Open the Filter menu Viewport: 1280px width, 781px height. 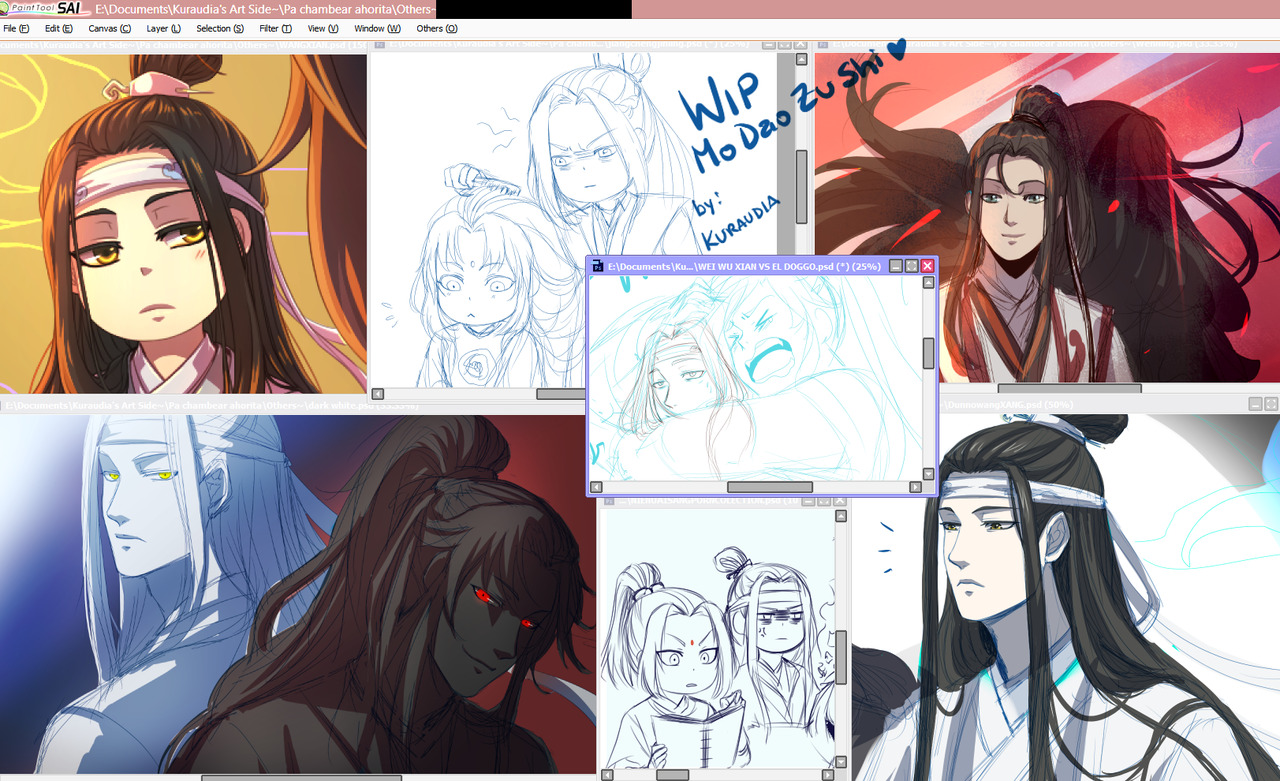(x=275, y=28)
